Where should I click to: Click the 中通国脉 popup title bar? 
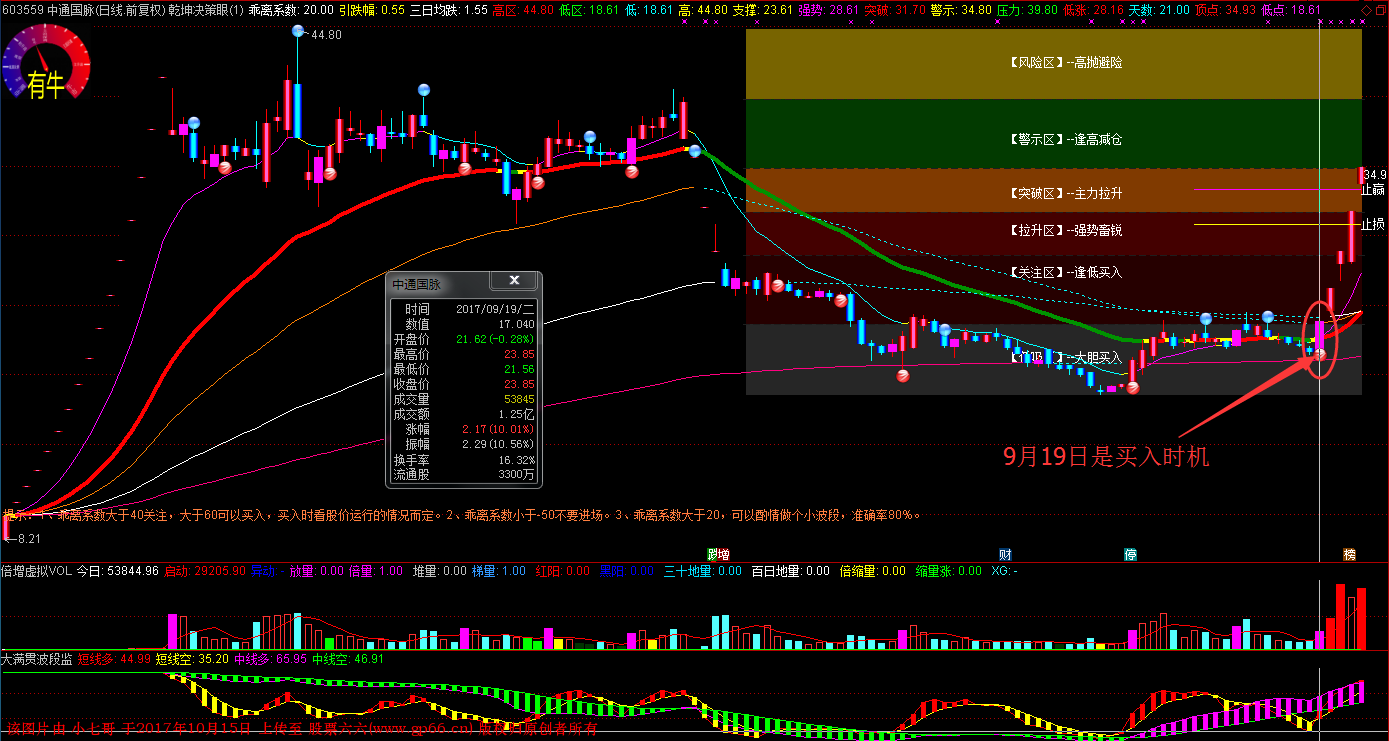tap(440, 284)
